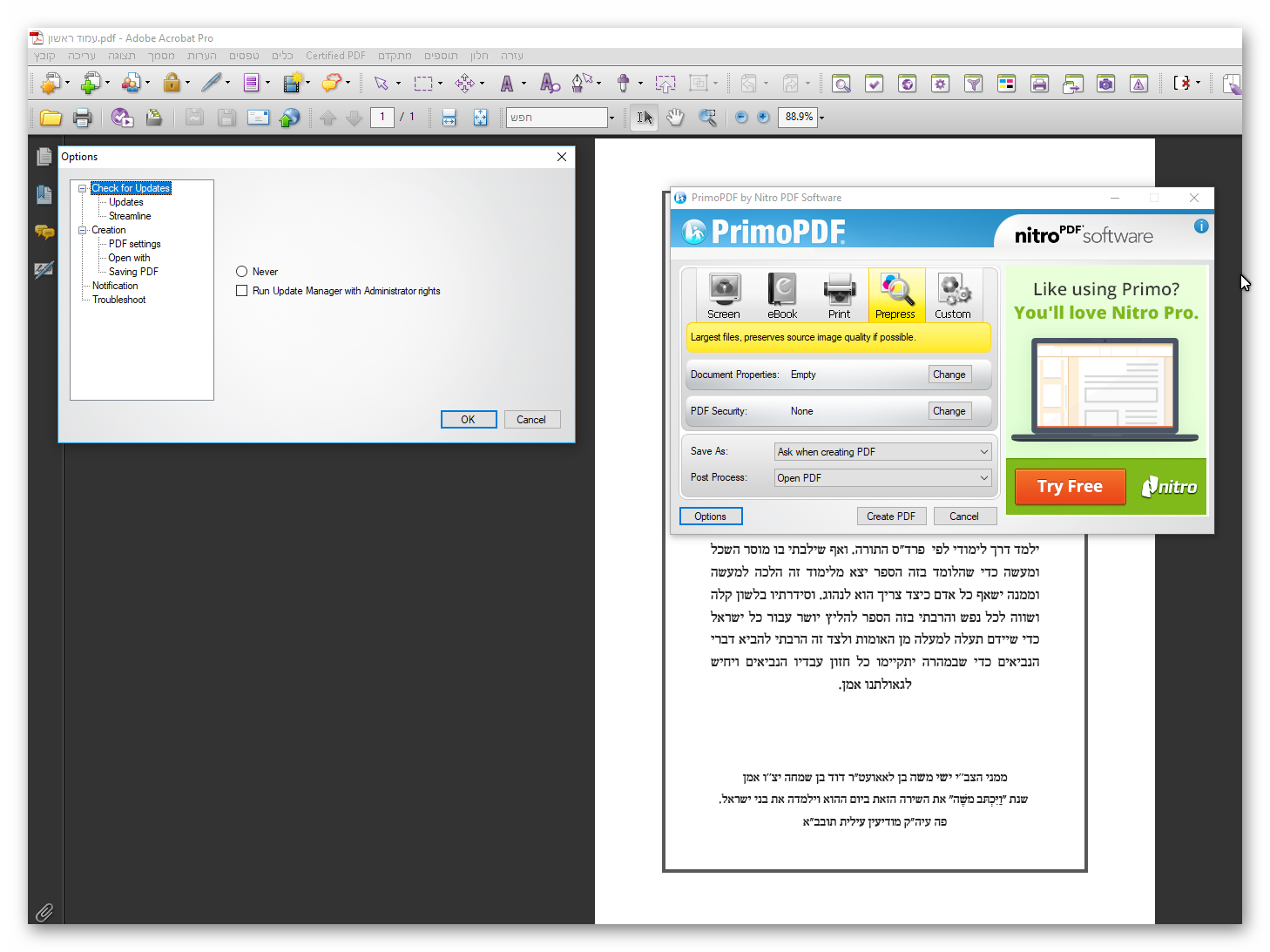The width and height of the screenshot is (1270, 952).
Task: Open the zoom percentage dropdown arrow
Action: pos(821,118)
